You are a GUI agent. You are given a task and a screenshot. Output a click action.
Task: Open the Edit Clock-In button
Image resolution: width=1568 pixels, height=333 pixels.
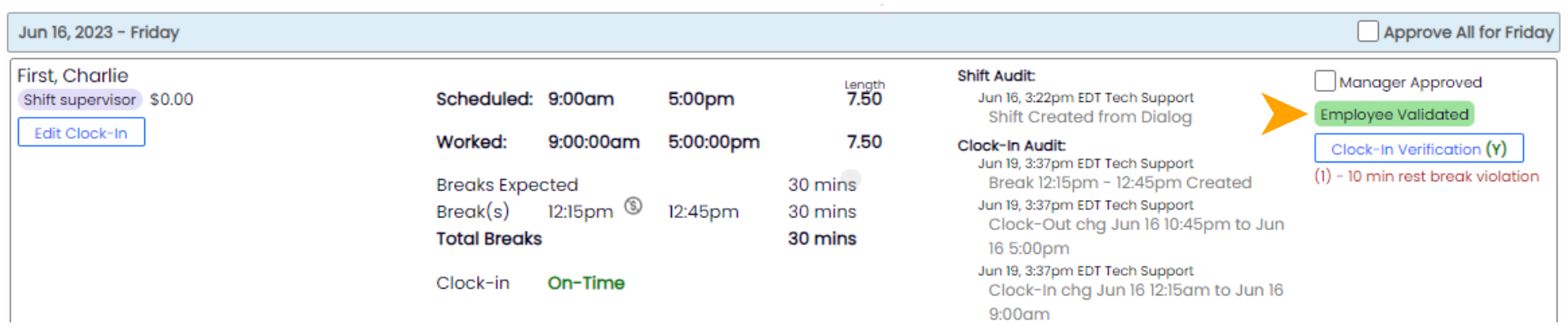81,132
